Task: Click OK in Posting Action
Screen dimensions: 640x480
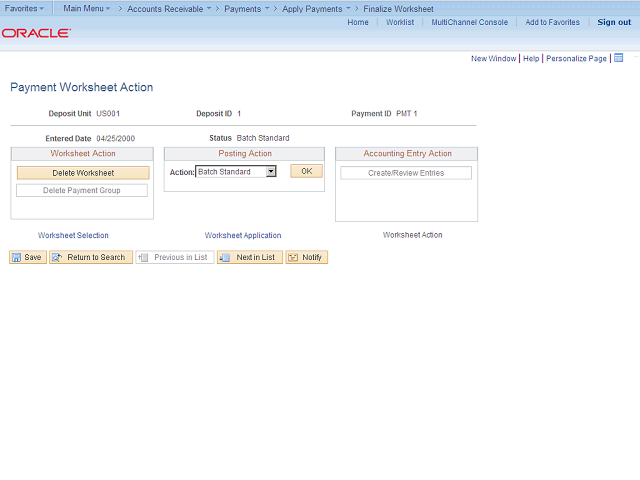Action: coord(307,171)
